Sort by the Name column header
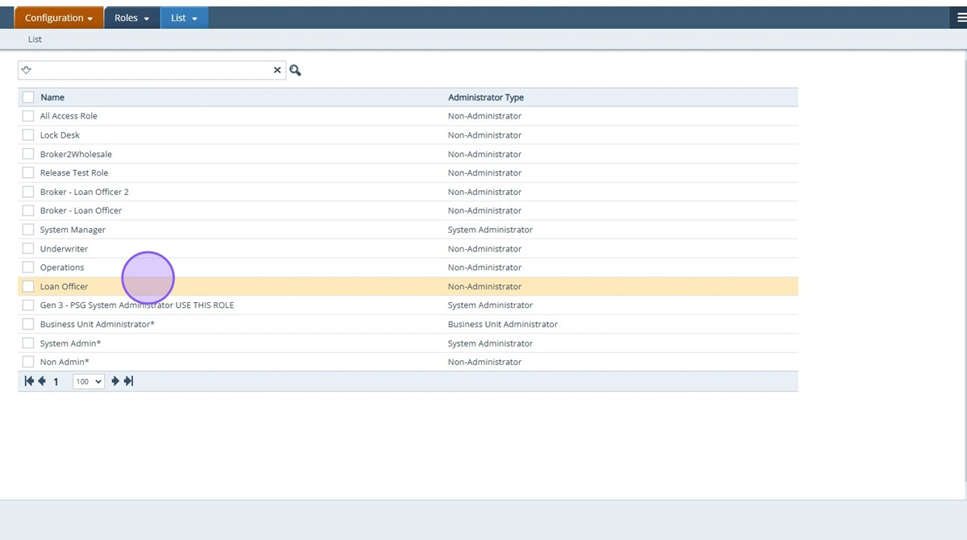Screen dimensions: 967x540 click(x=52, y=98)
